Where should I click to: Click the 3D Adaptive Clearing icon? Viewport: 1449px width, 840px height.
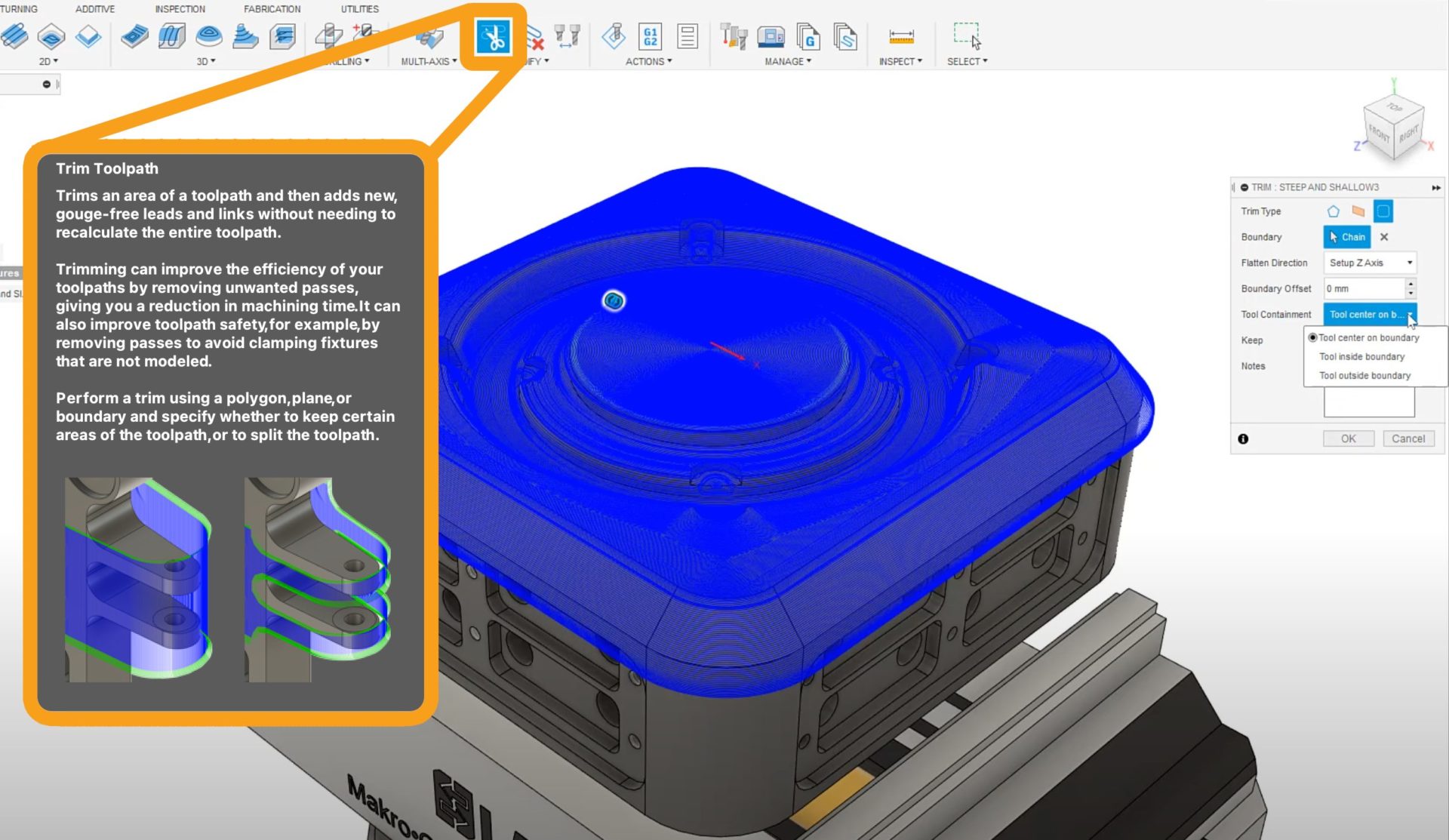click(x=135, y=36)
